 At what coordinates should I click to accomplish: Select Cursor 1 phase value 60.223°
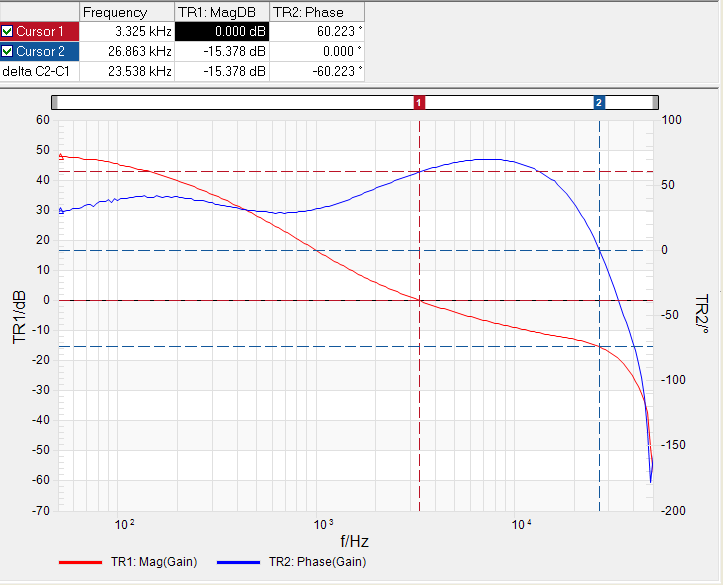pos(317,31)
